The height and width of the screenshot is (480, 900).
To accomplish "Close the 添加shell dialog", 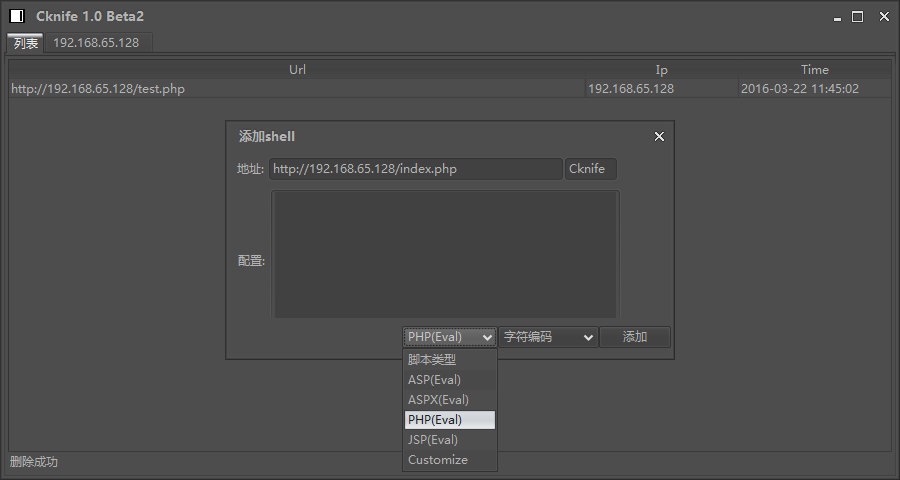I will [659, 137].
